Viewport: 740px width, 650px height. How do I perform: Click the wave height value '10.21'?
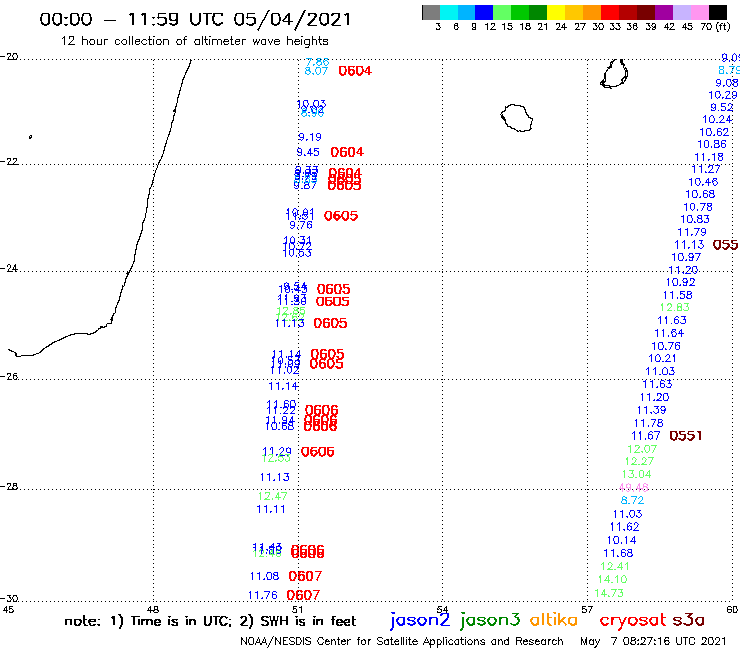[662, 358]
